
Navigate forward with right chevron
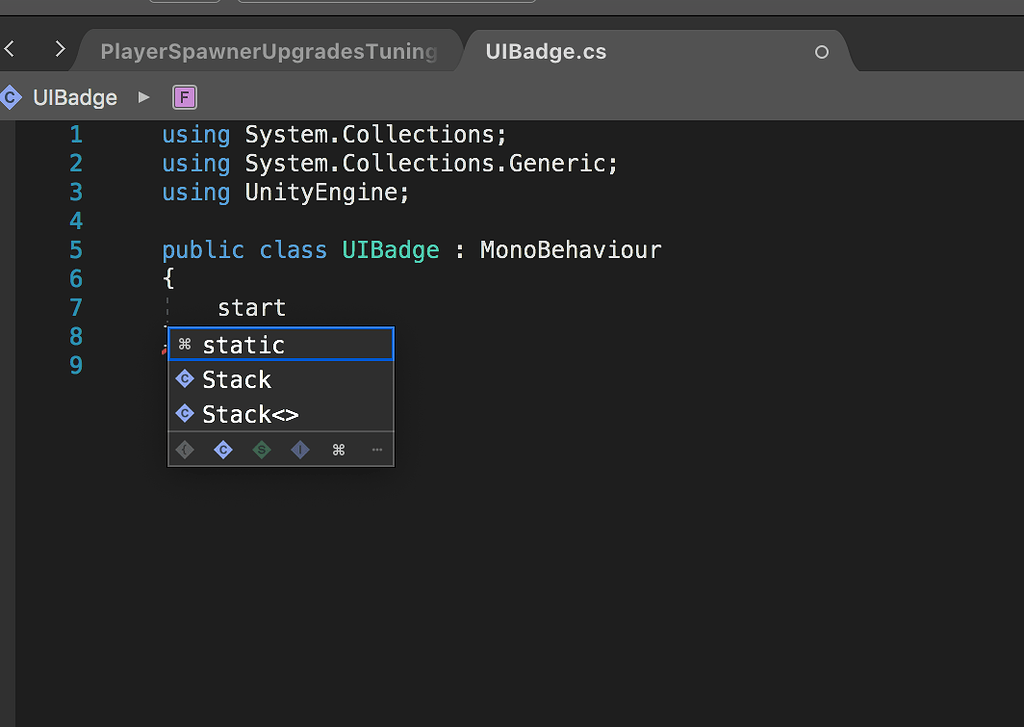(x=60, y=48)
